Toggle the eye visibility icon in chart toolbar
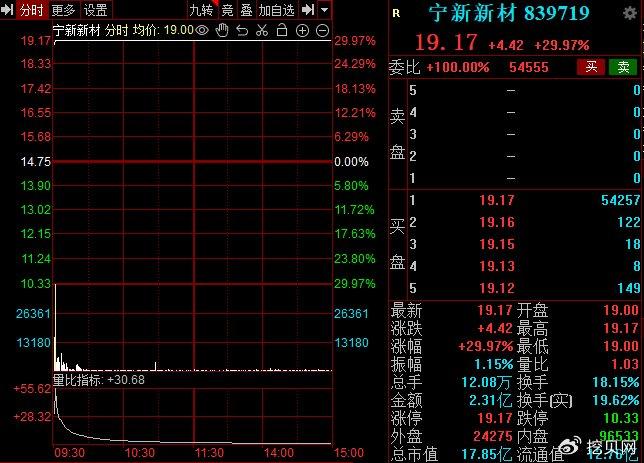This screenshot has width=644, height=463. coord(202,31)
